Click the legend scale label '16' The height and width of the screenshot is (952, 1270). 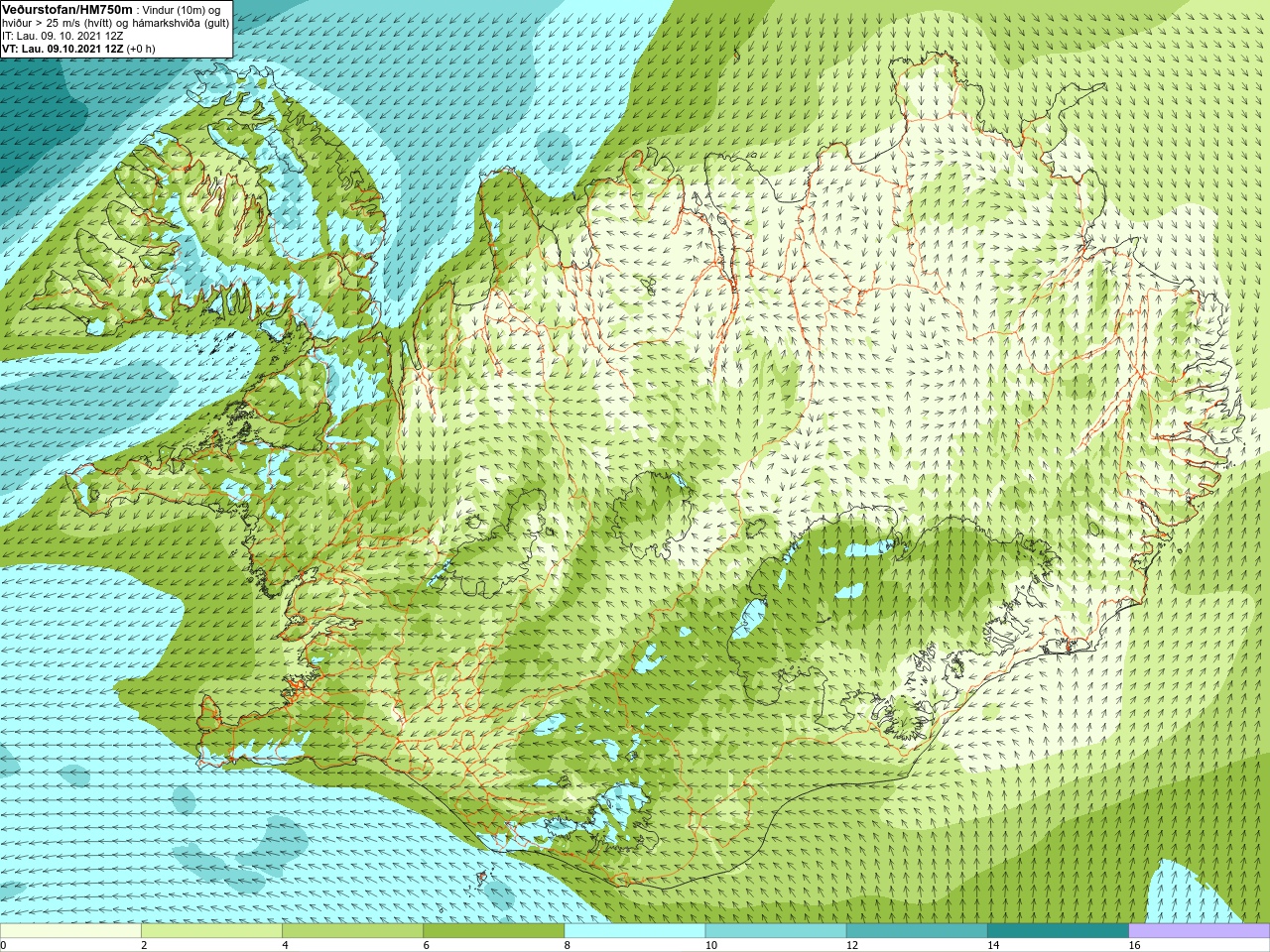tap(1134, 945)
